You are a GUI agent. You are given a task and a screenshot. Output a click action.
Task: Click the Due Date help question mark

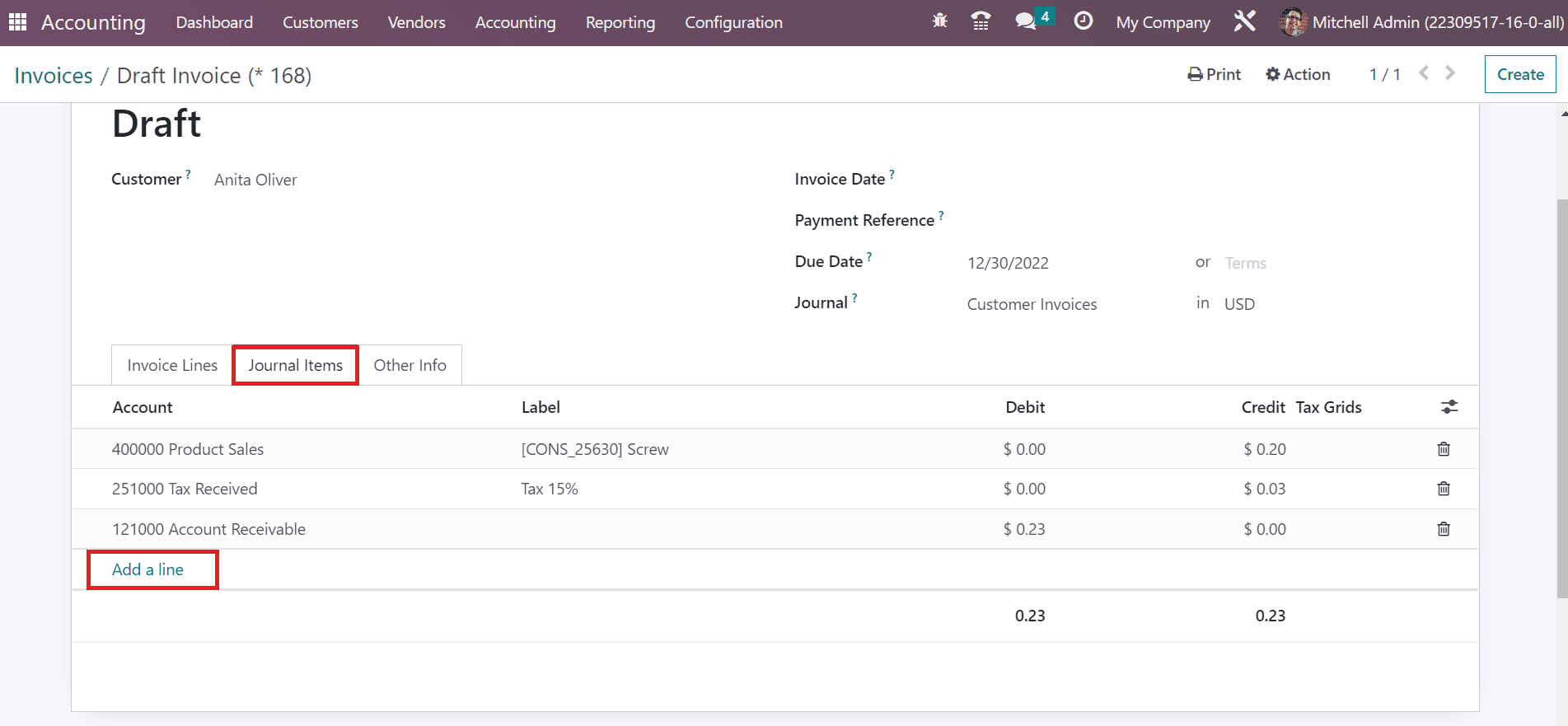869,257
